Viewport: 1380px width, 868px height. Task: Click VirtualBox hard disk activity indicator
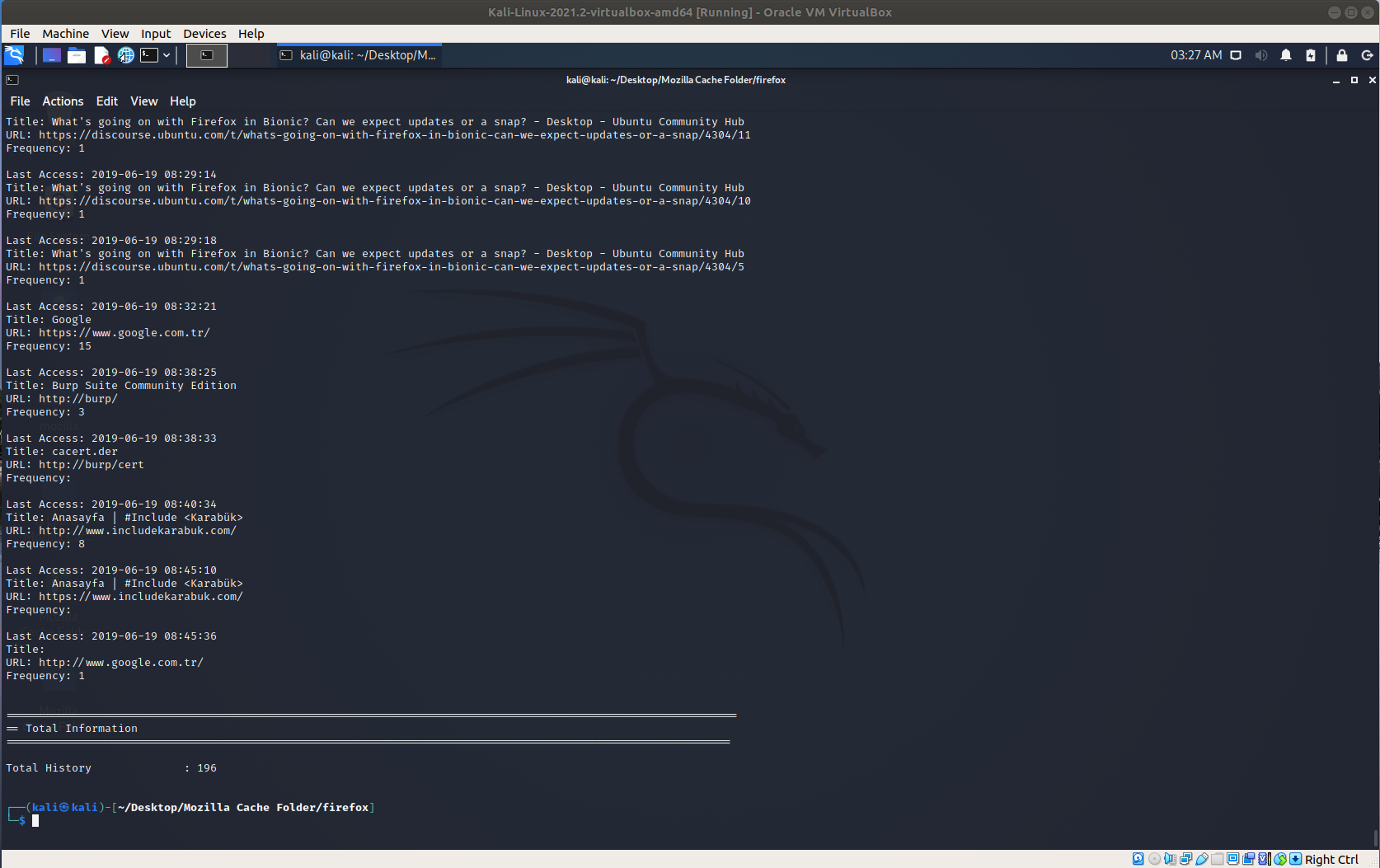tap(1138, 859)
